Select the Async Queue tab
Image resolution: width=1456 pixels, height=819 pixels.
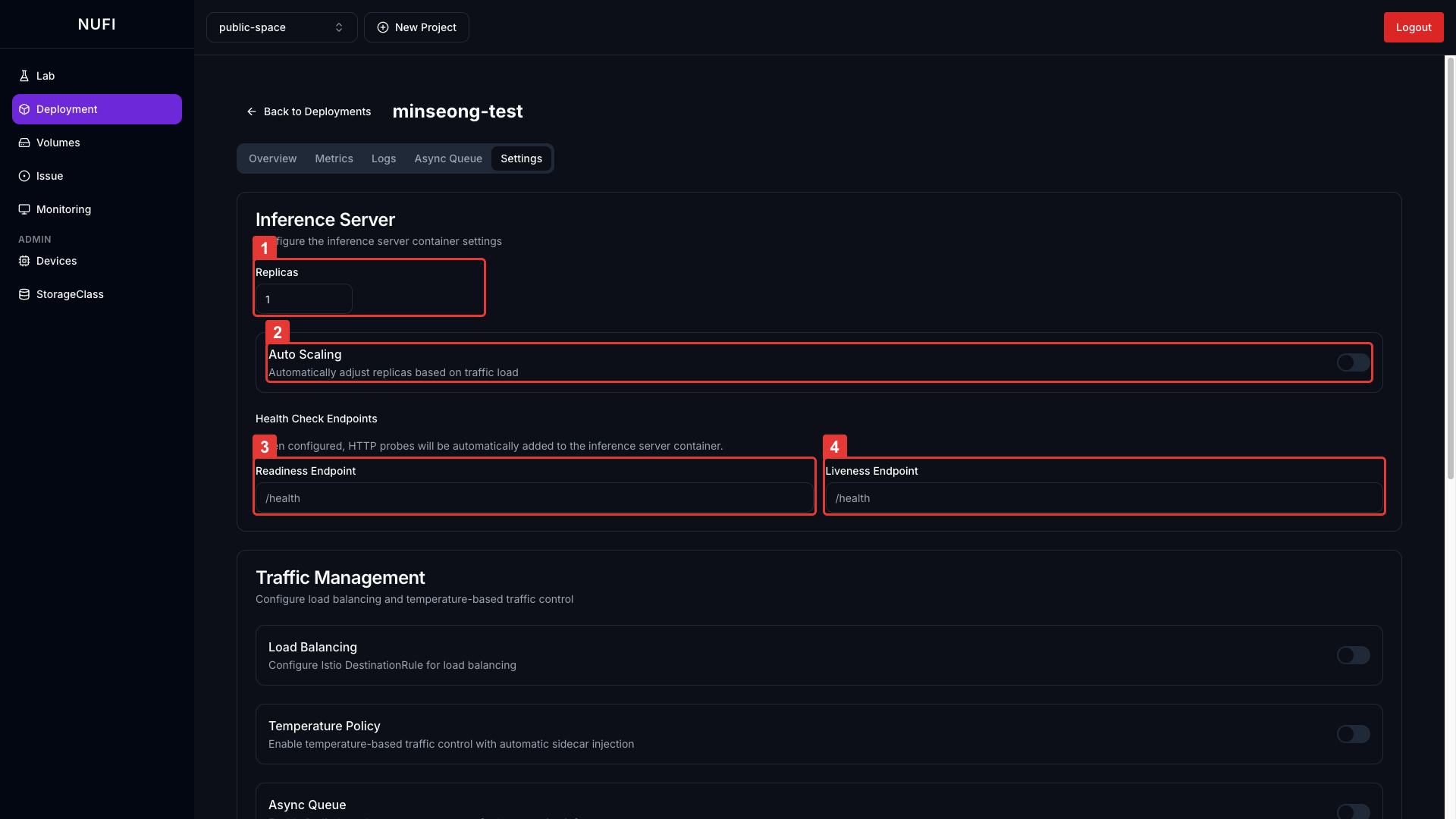click(x=448, y=158)
